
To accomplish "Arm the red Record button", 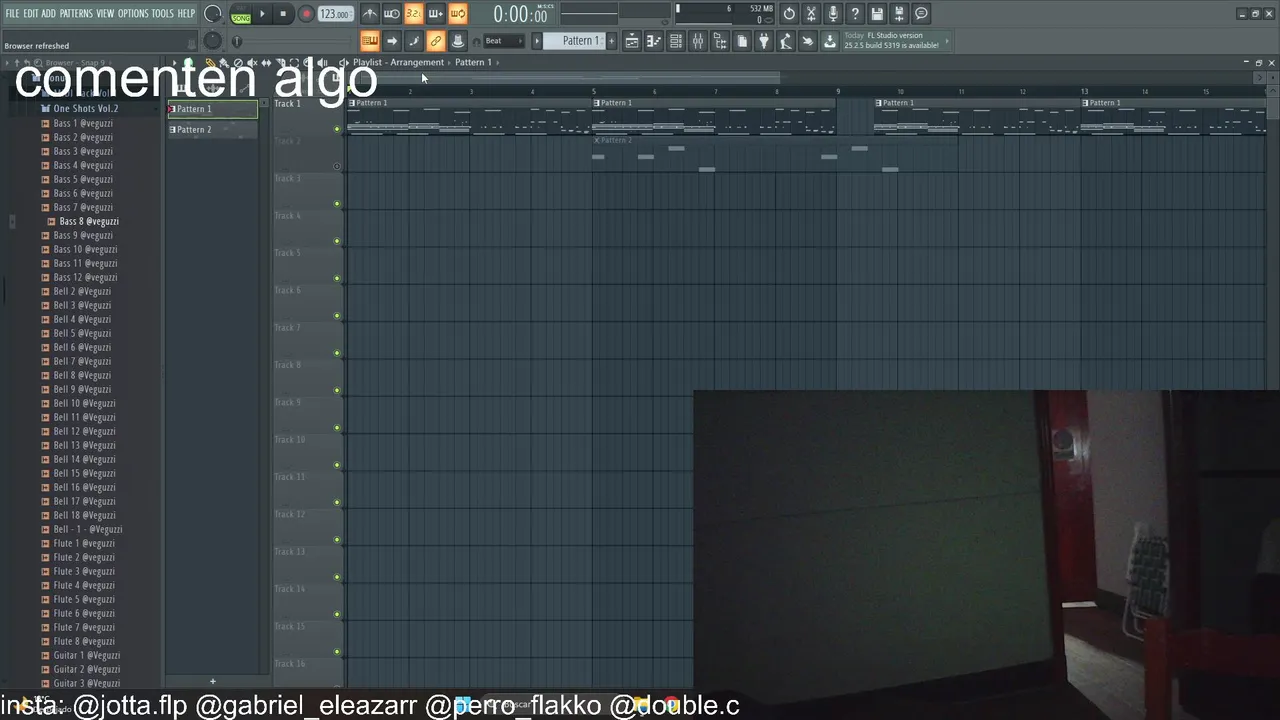I will (x=306, y=14).
